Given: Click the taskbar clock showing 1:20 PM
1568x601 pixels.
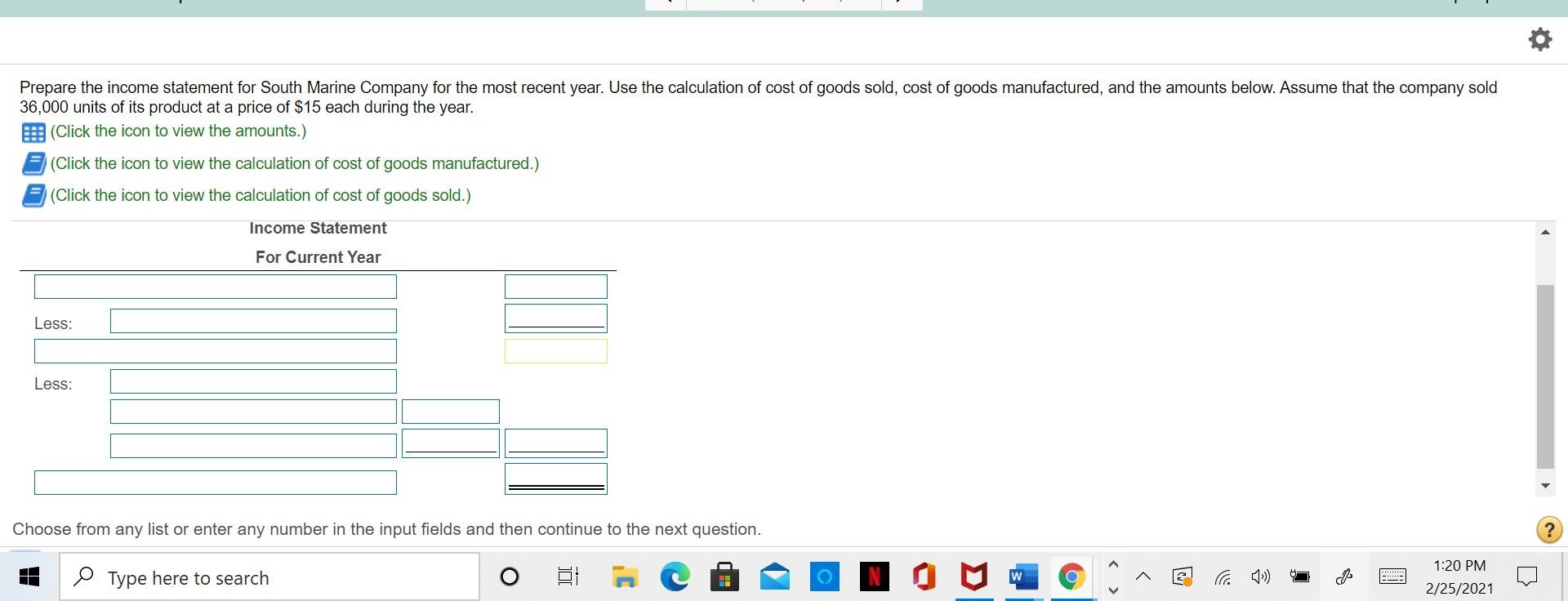Looking at the screenshot, I should click(1459, 577).
